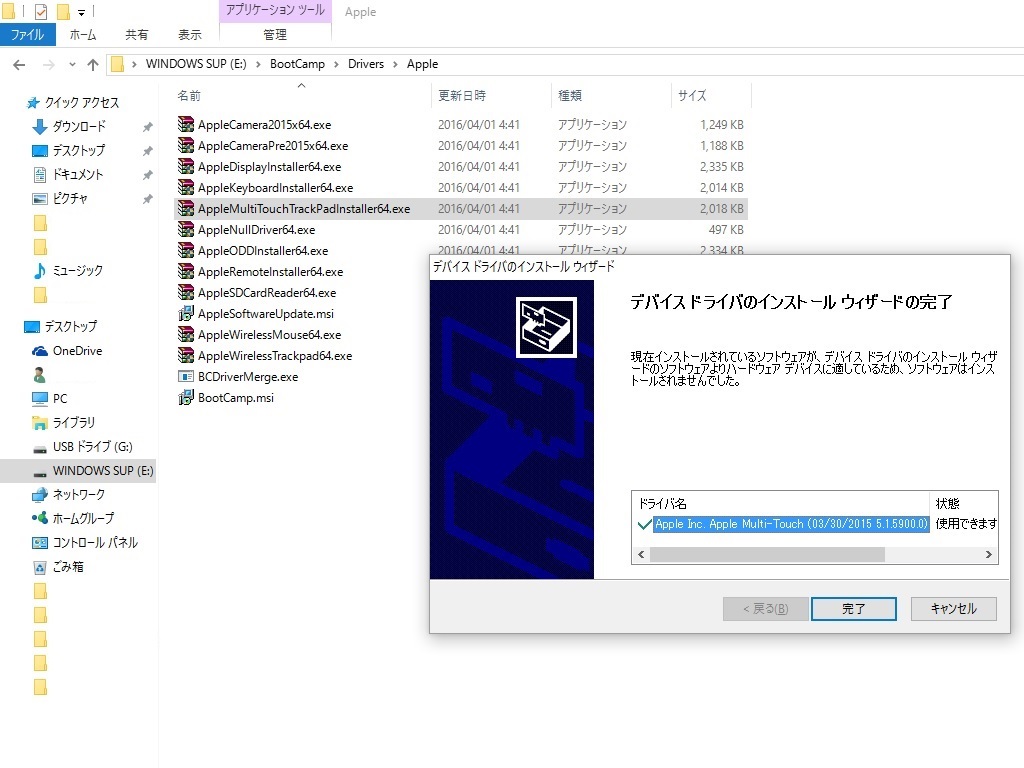Click キャンセル button in driver wizard
Screen dimensions: 1024x768
953,609
